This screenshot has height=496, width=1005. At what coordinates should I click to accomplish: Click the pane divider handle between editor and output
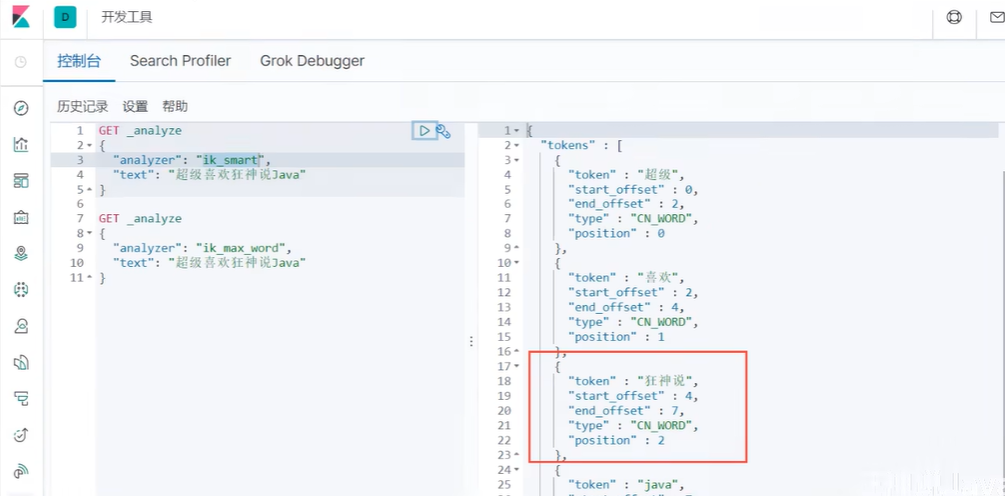pos(471,342)
